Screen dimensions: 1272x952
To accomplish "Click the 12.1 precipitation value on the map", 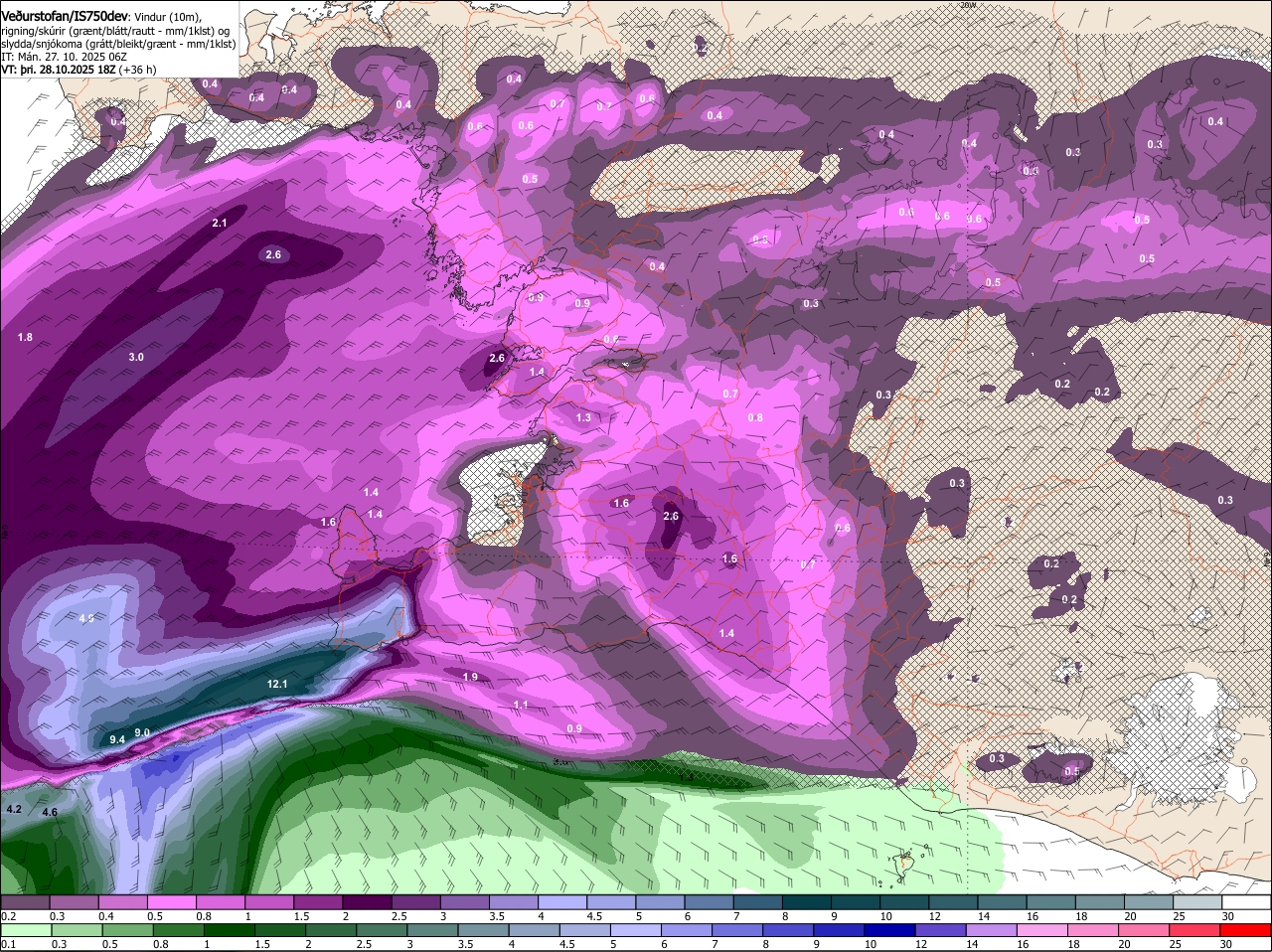I will click(x=277, y=685).
